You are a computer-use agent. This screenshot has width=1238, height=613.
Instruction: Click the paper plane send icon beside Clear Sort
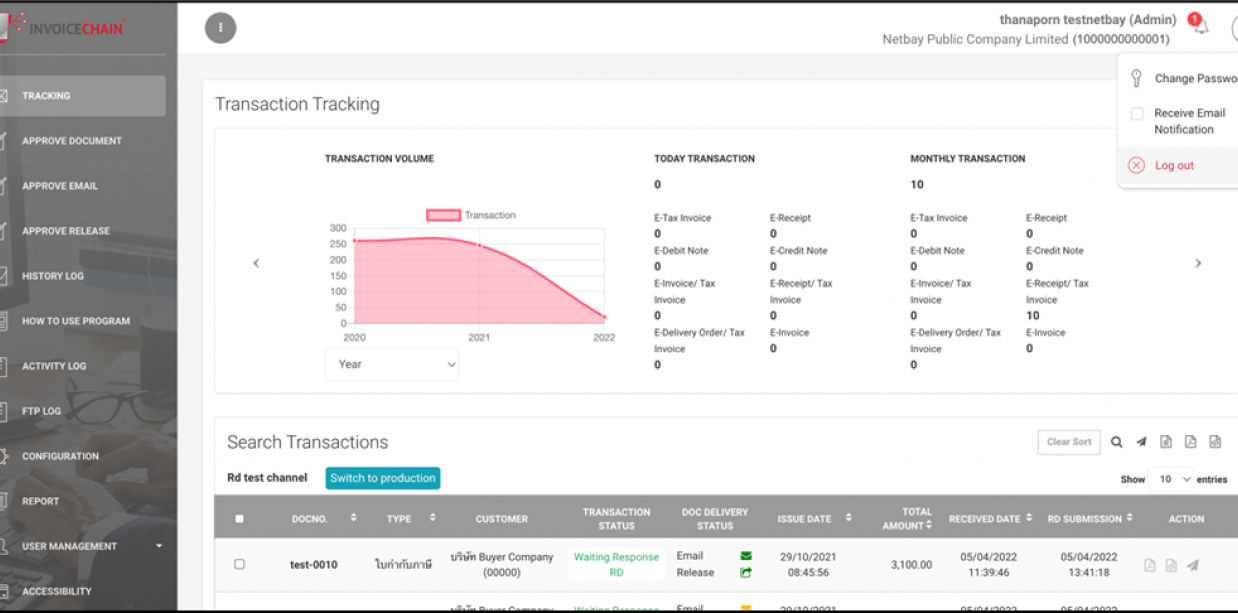point(1141,442)
